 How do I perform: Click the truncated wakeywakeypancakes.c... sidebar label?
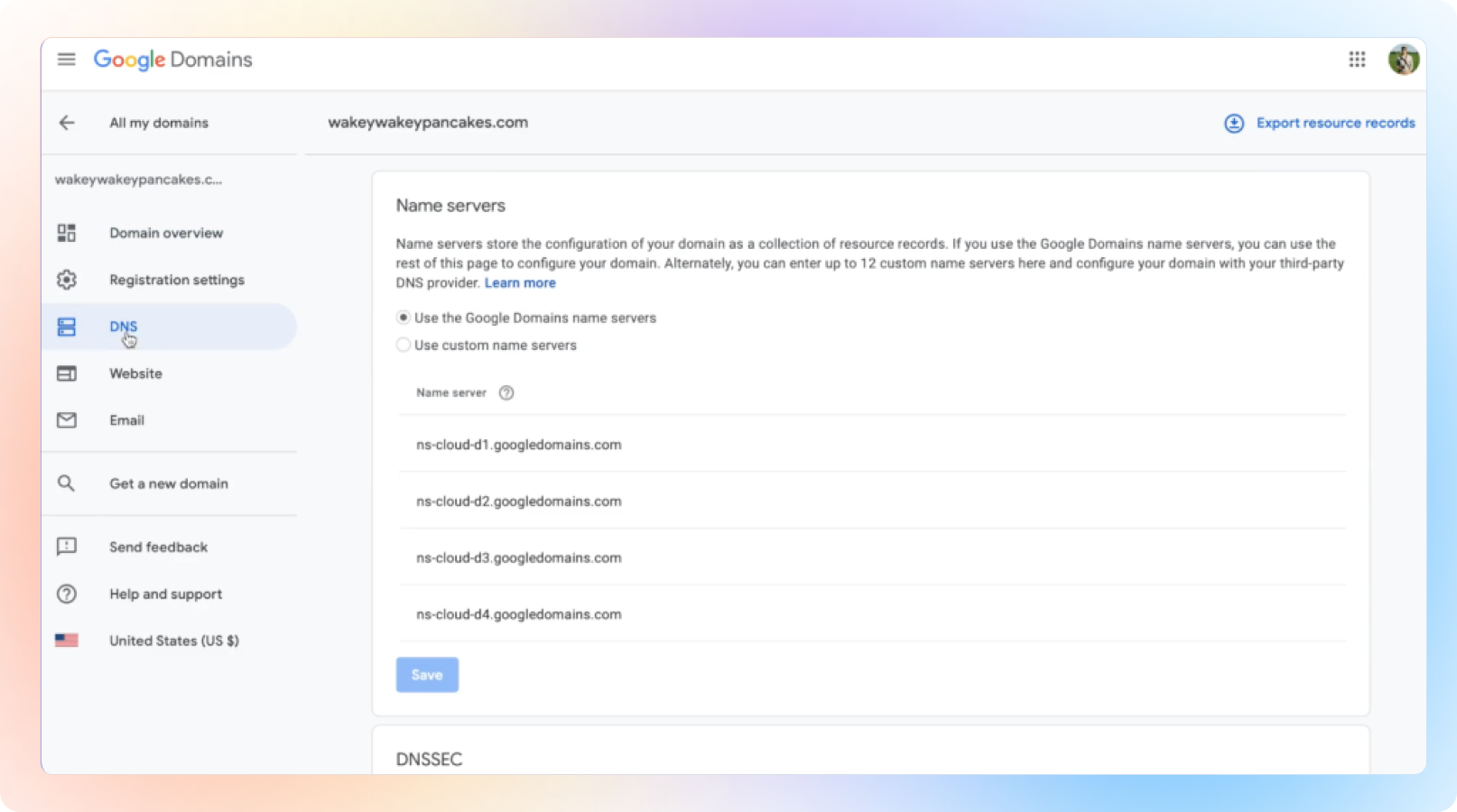pos(138,180)
